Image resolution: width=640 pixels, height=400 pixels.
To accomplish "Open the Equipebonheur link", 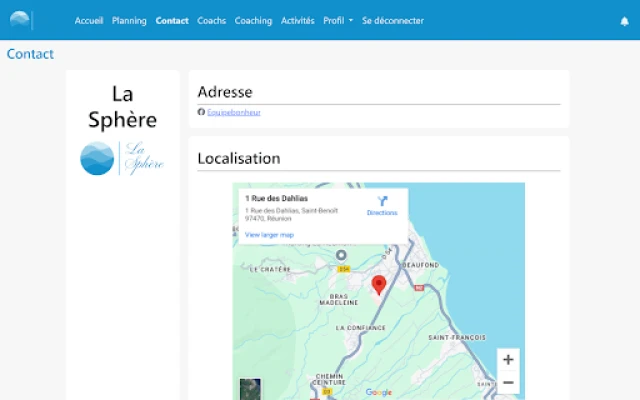I will point(234,112).
